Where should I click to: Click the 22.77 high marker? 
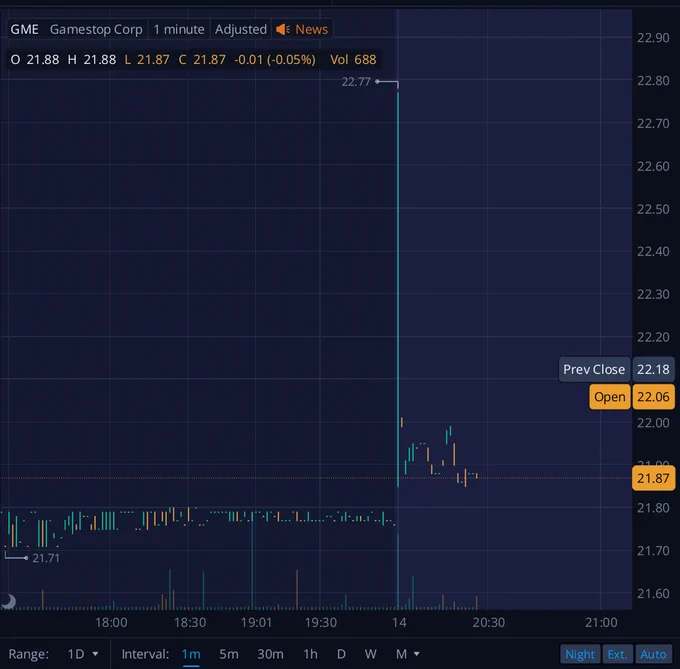356,82
